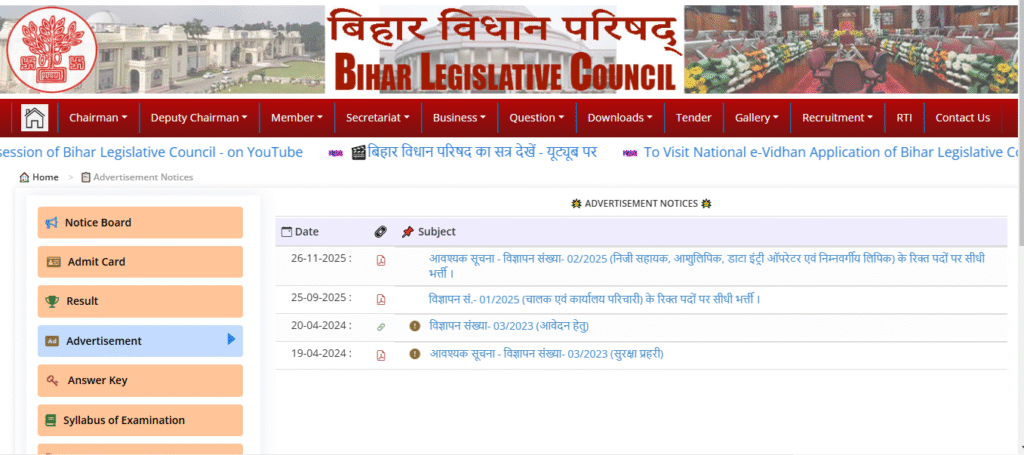
Task: Click the megaphone icon on Notice Board
Action: click(x=52, y=223)
